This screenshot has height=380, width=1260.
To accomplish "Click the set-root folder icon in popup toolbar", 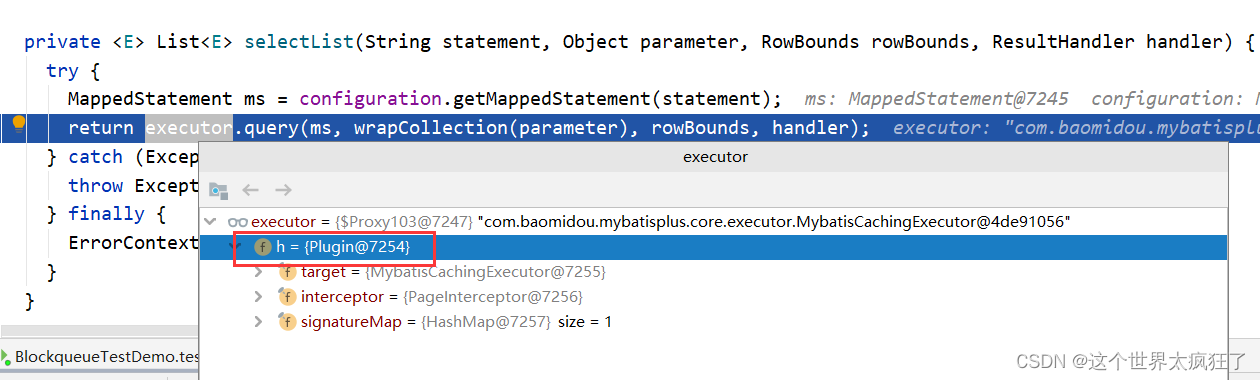I will (218, 190).
